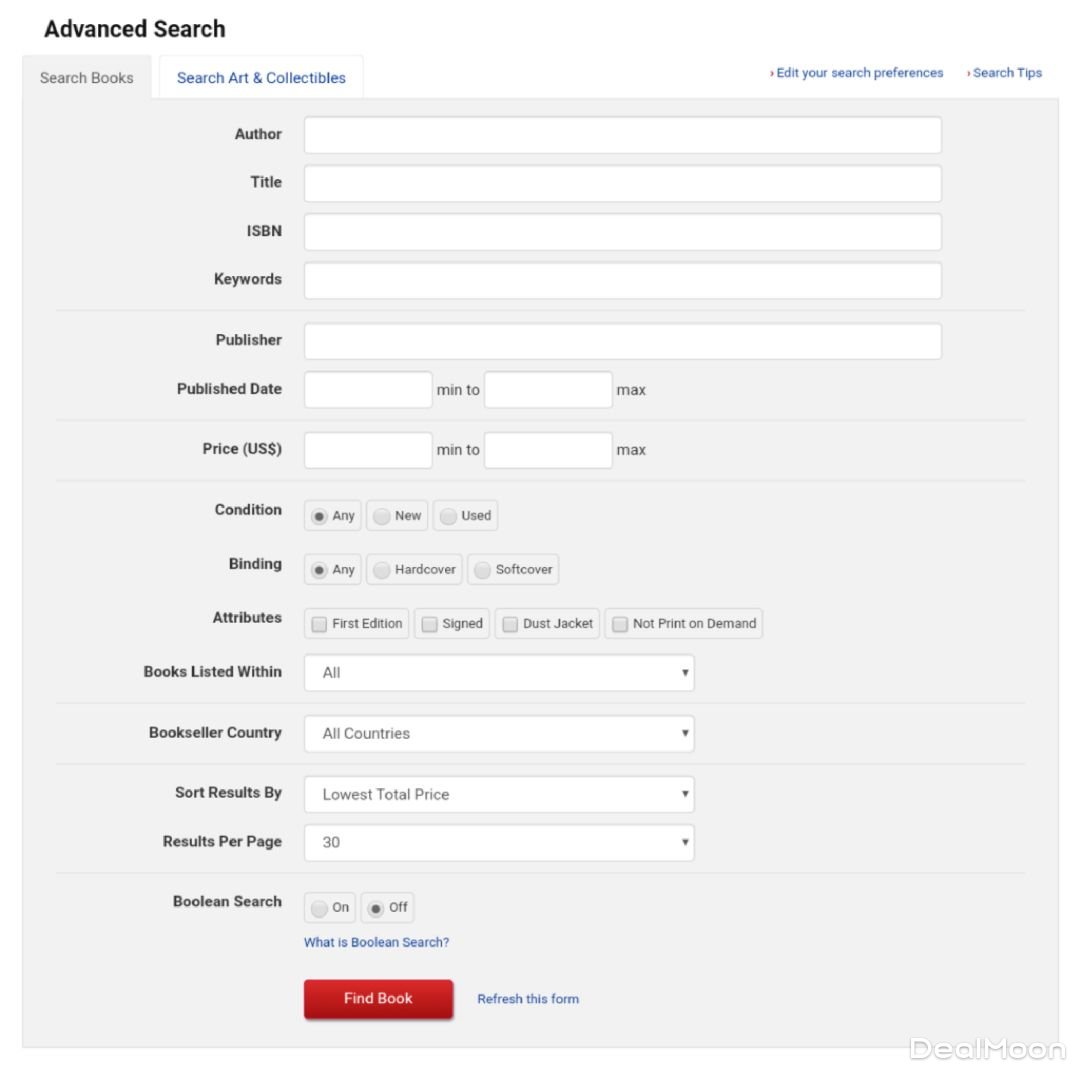Check Not Print on Demand
The height and width of the screenshot is (1073, 1080).
620,624
